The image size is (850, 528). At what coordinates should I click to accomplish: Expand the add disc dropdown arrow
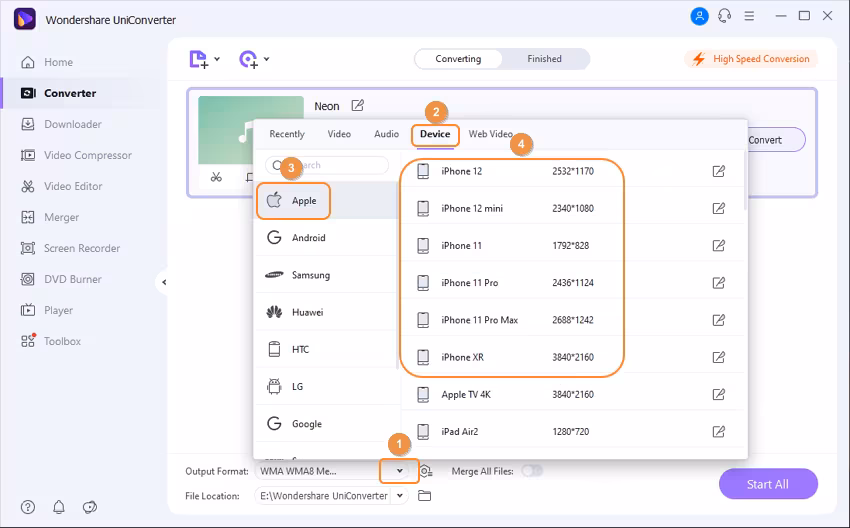click(267, 59)
